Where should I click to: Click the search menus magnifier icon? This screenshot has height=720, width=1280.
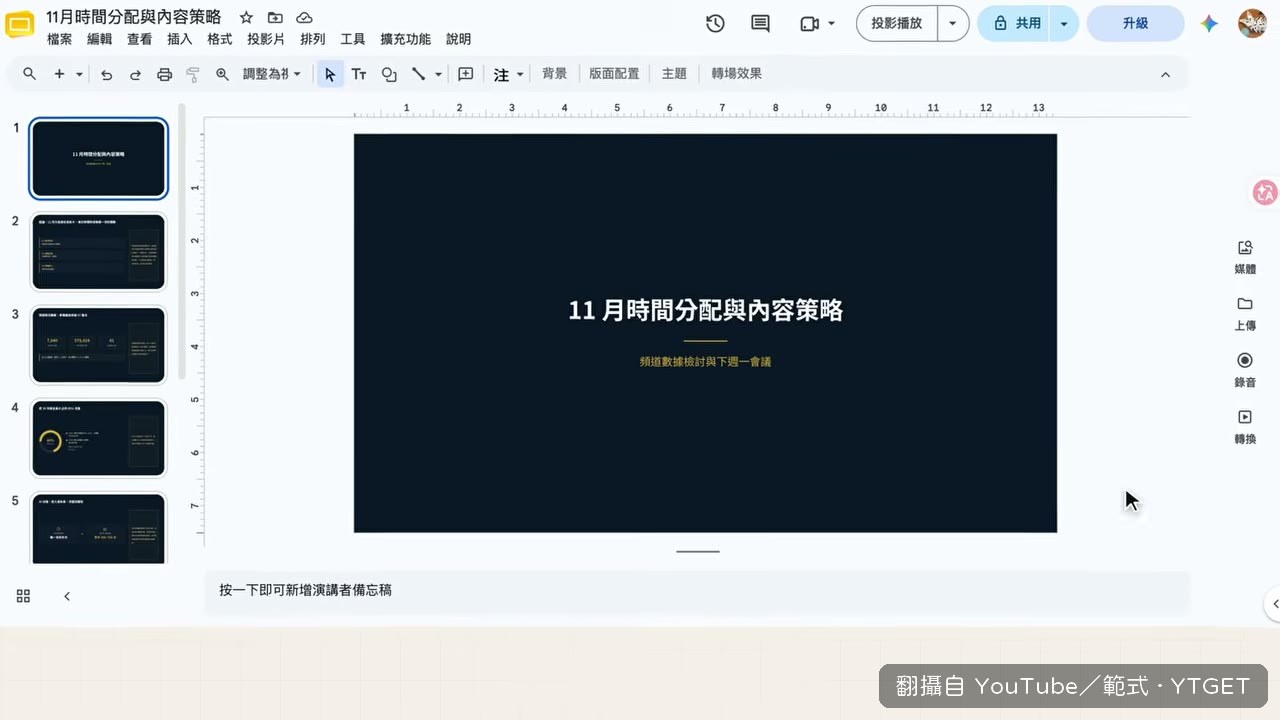[30, 74]
